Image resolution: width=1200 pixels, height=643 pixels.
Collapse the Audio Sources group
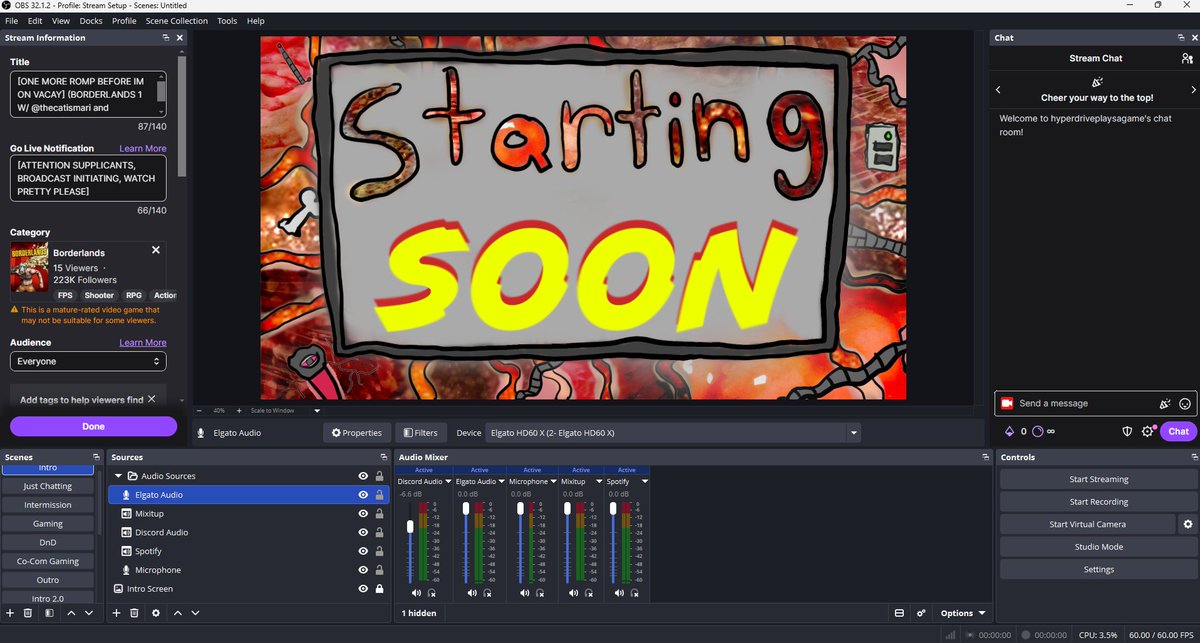119,476
